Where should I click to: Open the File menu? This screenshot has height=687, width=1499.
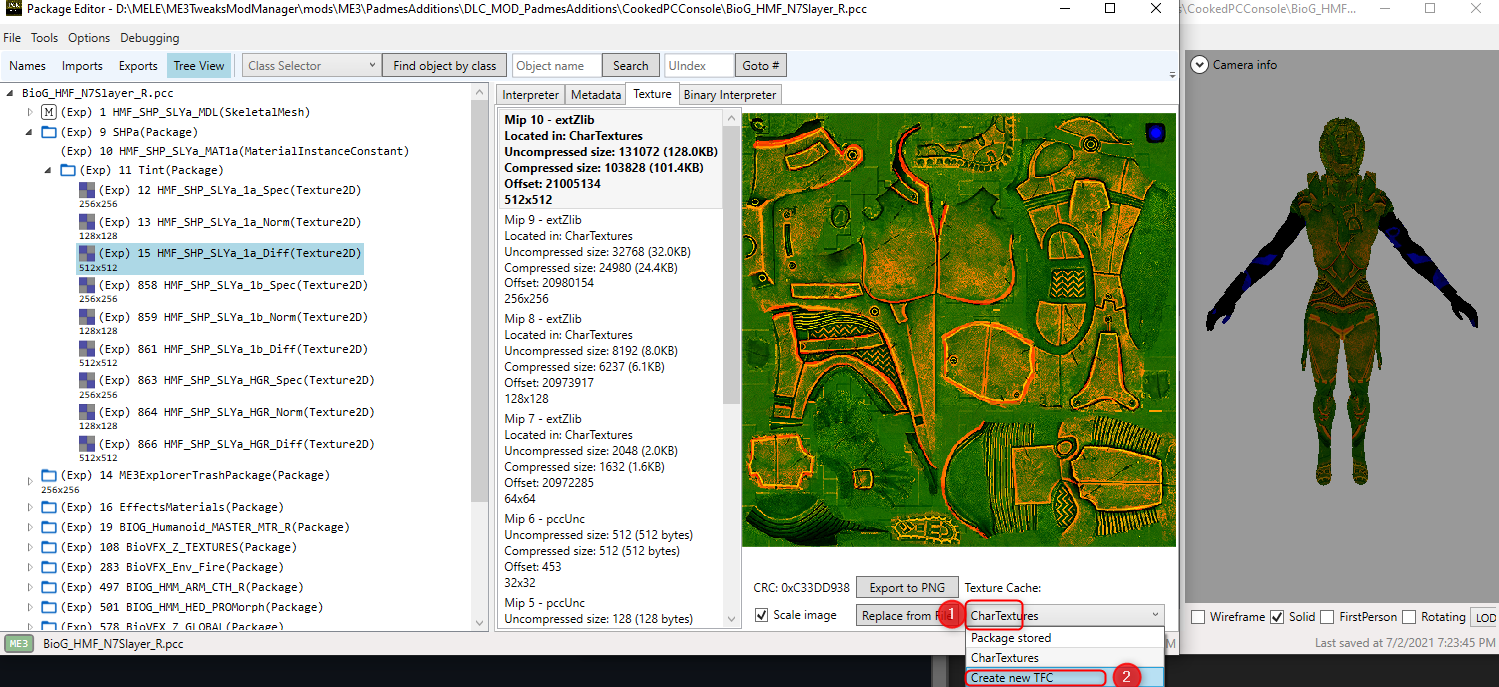point(12,38)
